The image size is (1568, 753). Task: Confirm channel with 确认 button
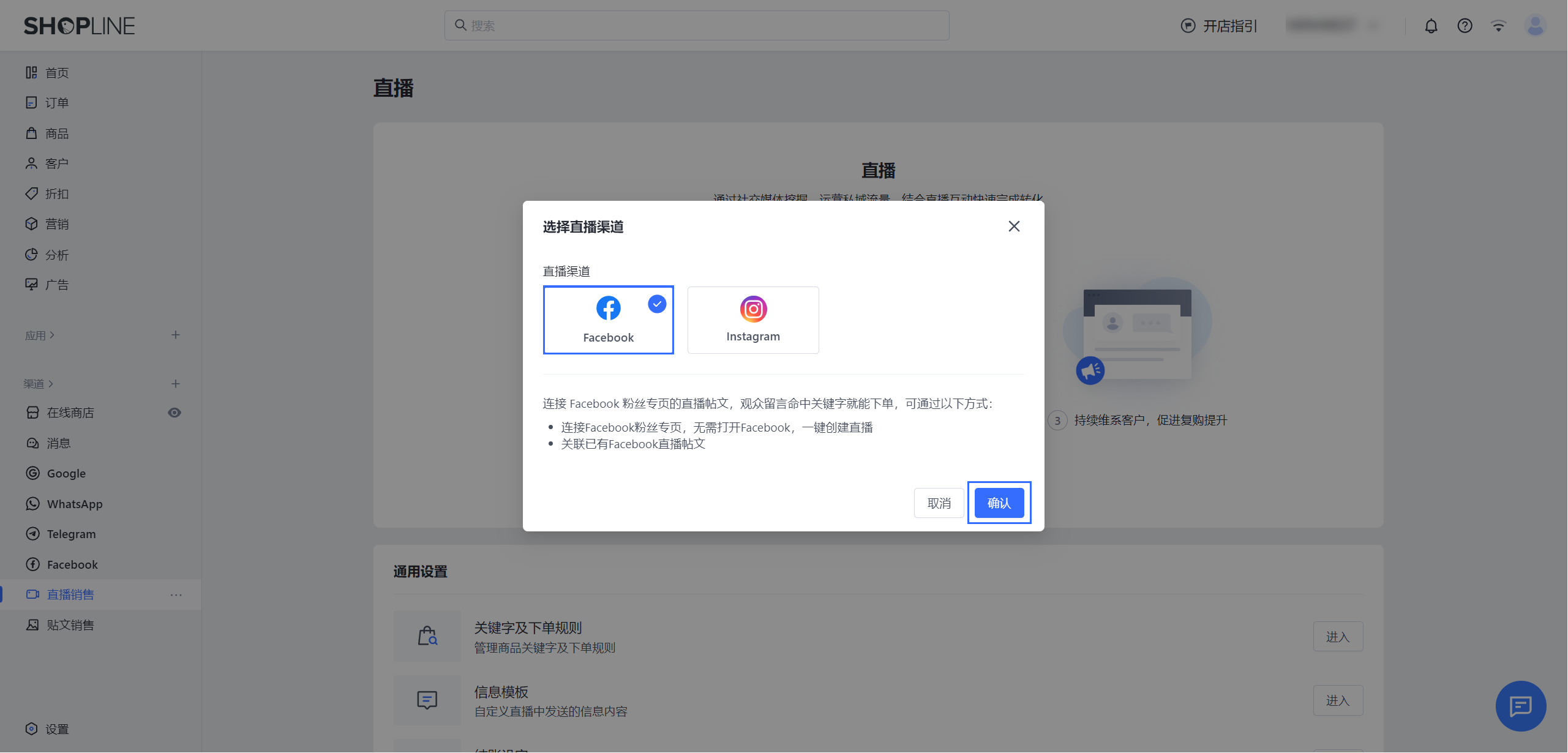(x=999, y=503)
